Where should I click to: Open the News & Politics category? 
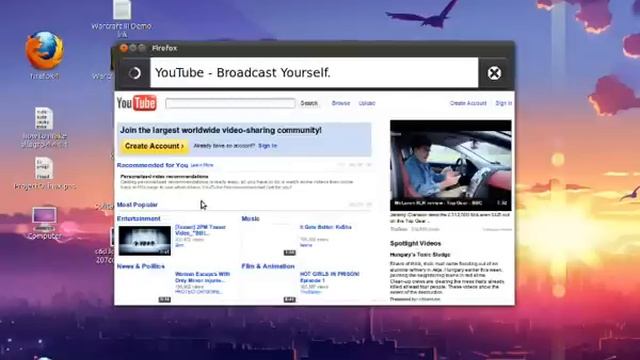click(141, 266)
